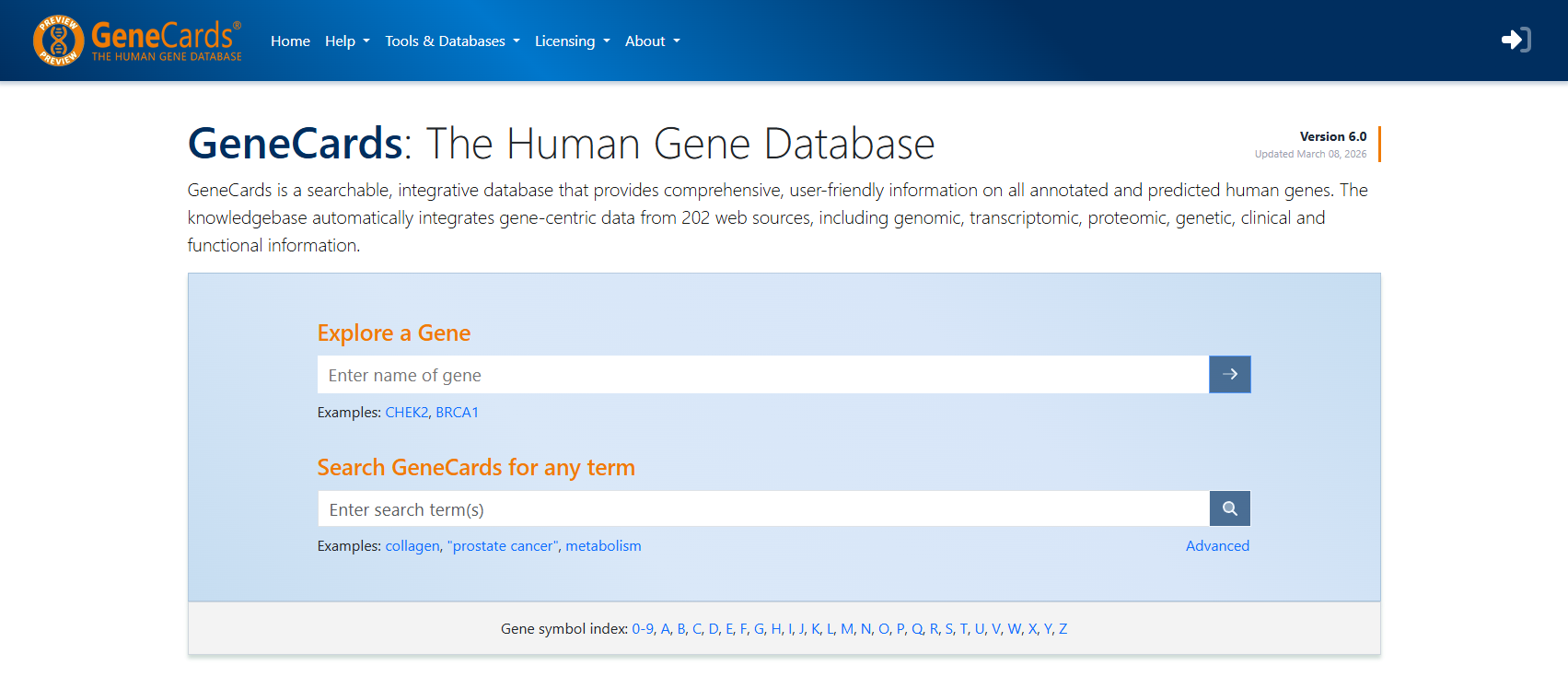Open gene symbol index E
Viewport: 1568px width, 677px height.
[729, 629]
